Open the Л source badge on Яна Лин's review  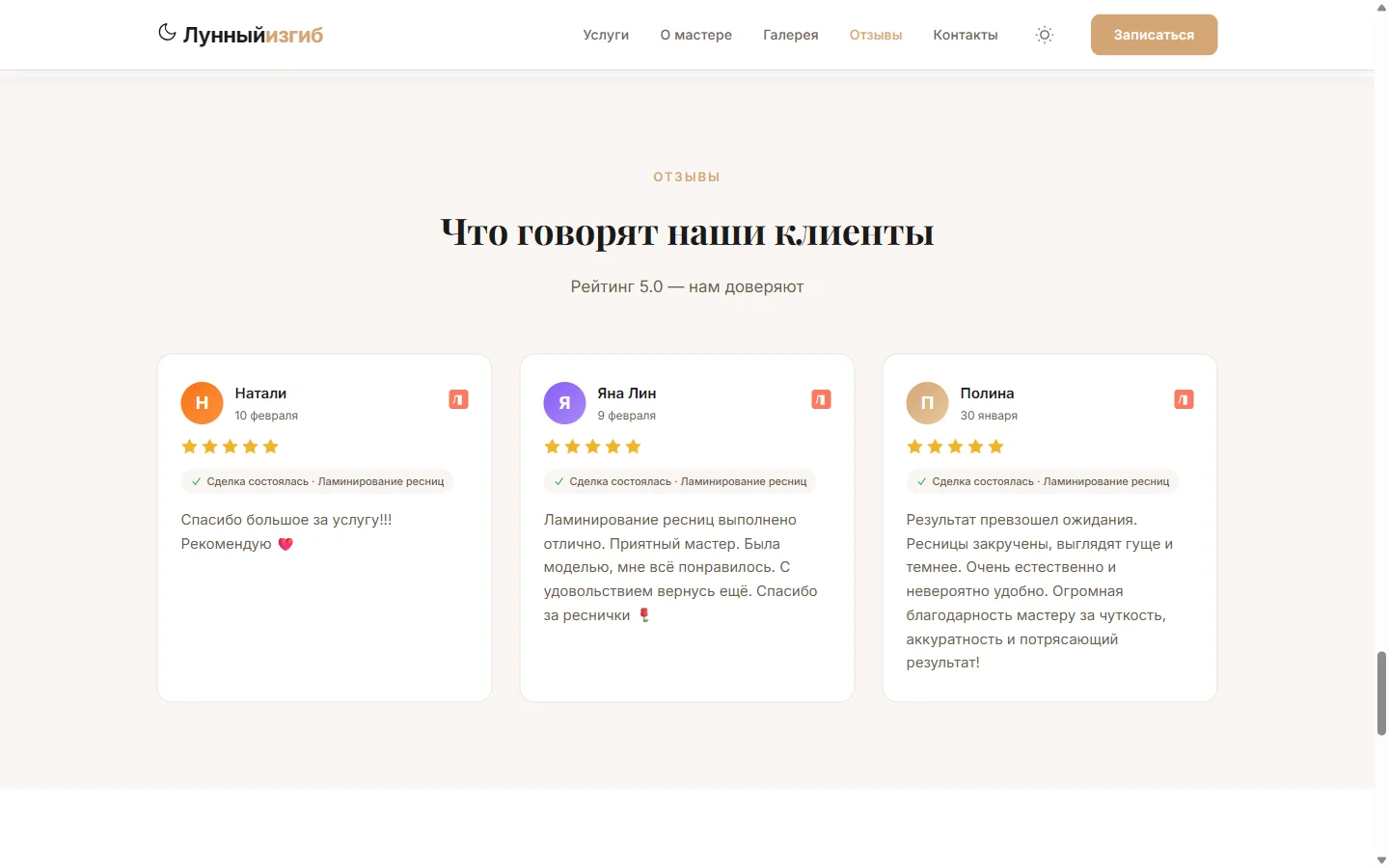pyautogui.click(x=821, y=398)
